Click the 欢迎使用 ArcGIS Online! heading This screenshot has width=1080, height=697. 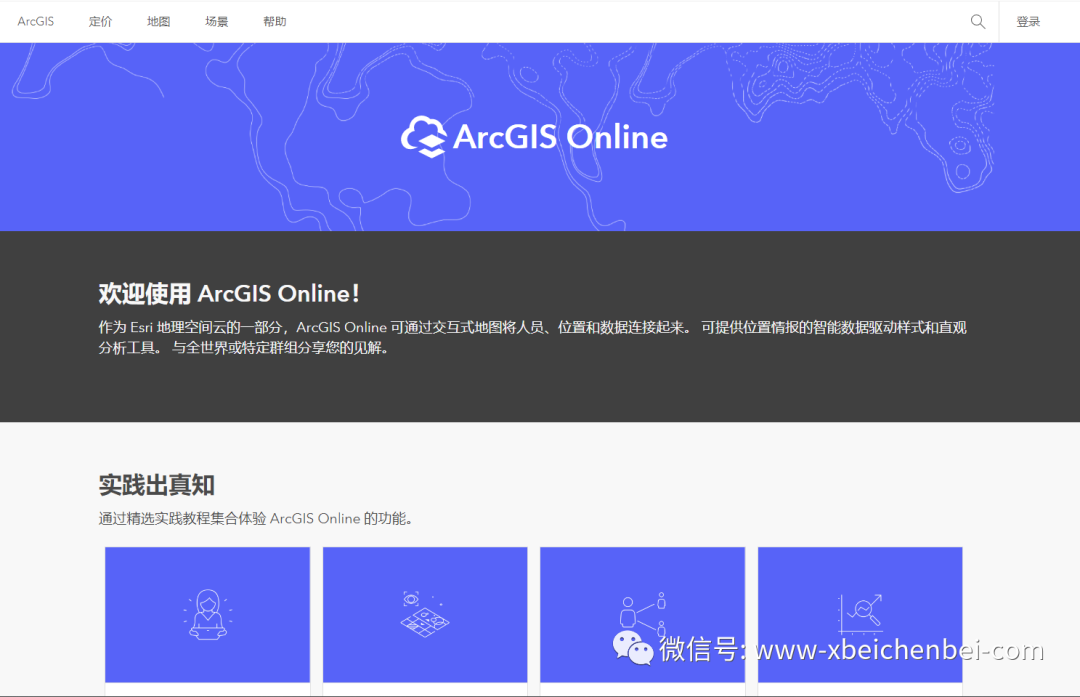click(229, 293)
